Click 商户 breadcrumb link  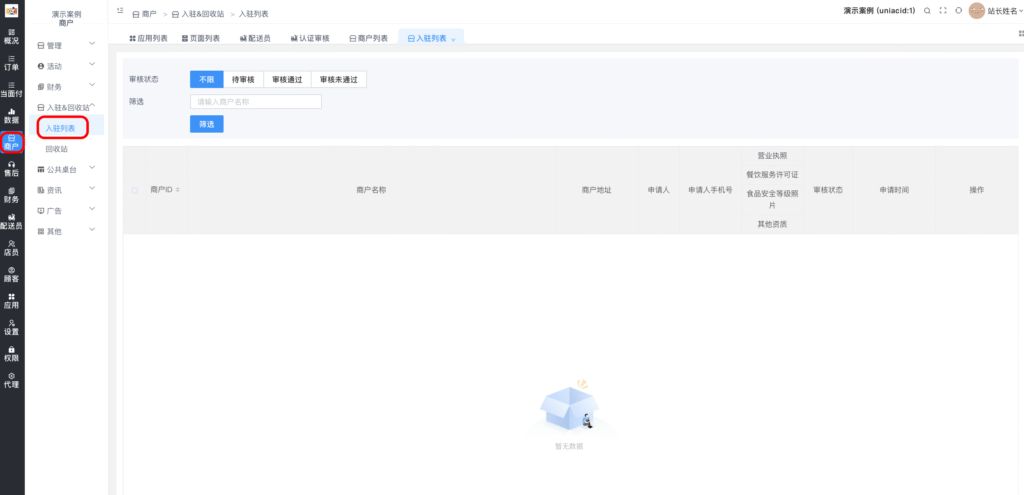tap(144, 14)
